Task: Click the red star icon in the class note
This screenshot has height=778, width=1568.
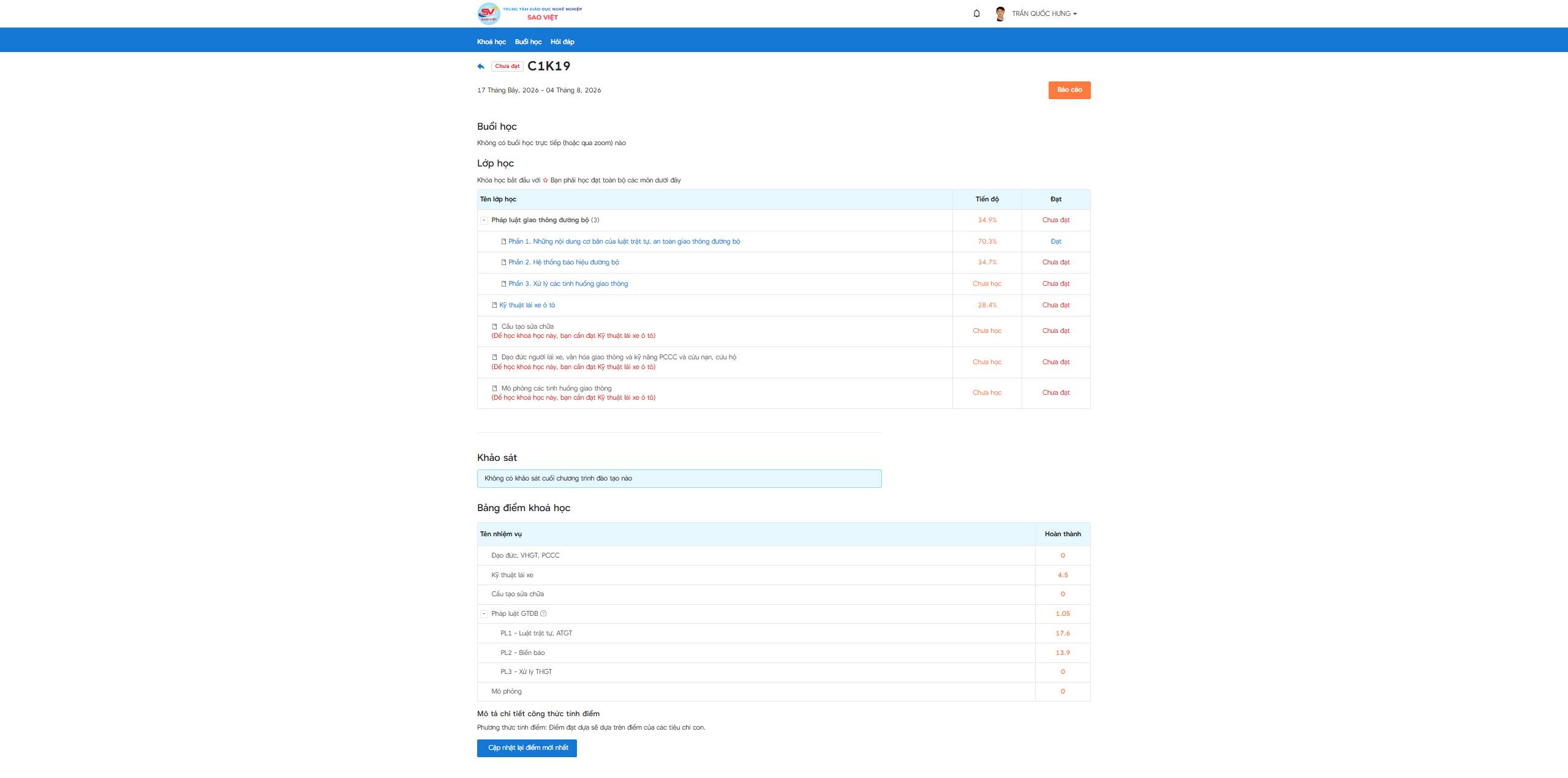Action: [x=545, y=181]
